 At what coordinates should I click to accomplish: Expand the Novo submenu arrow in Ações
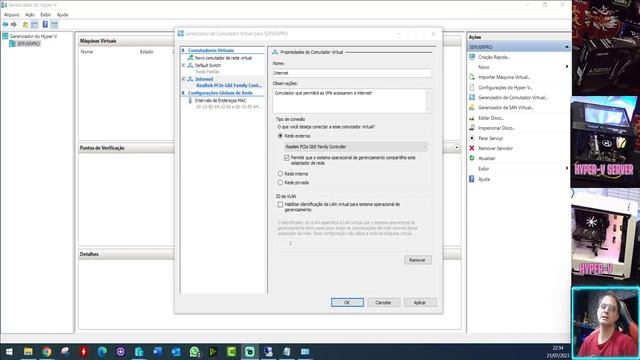(567, 67)
